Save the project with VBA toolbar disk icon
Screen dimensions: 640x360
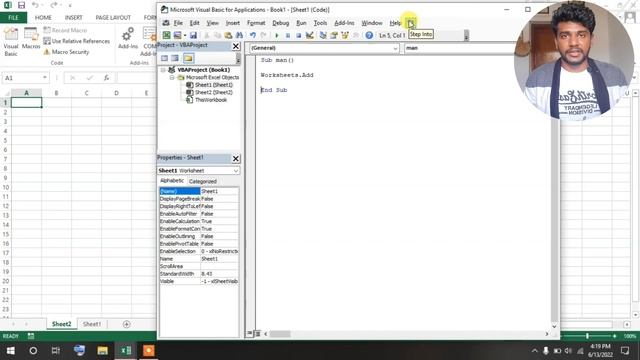(193, 36)
